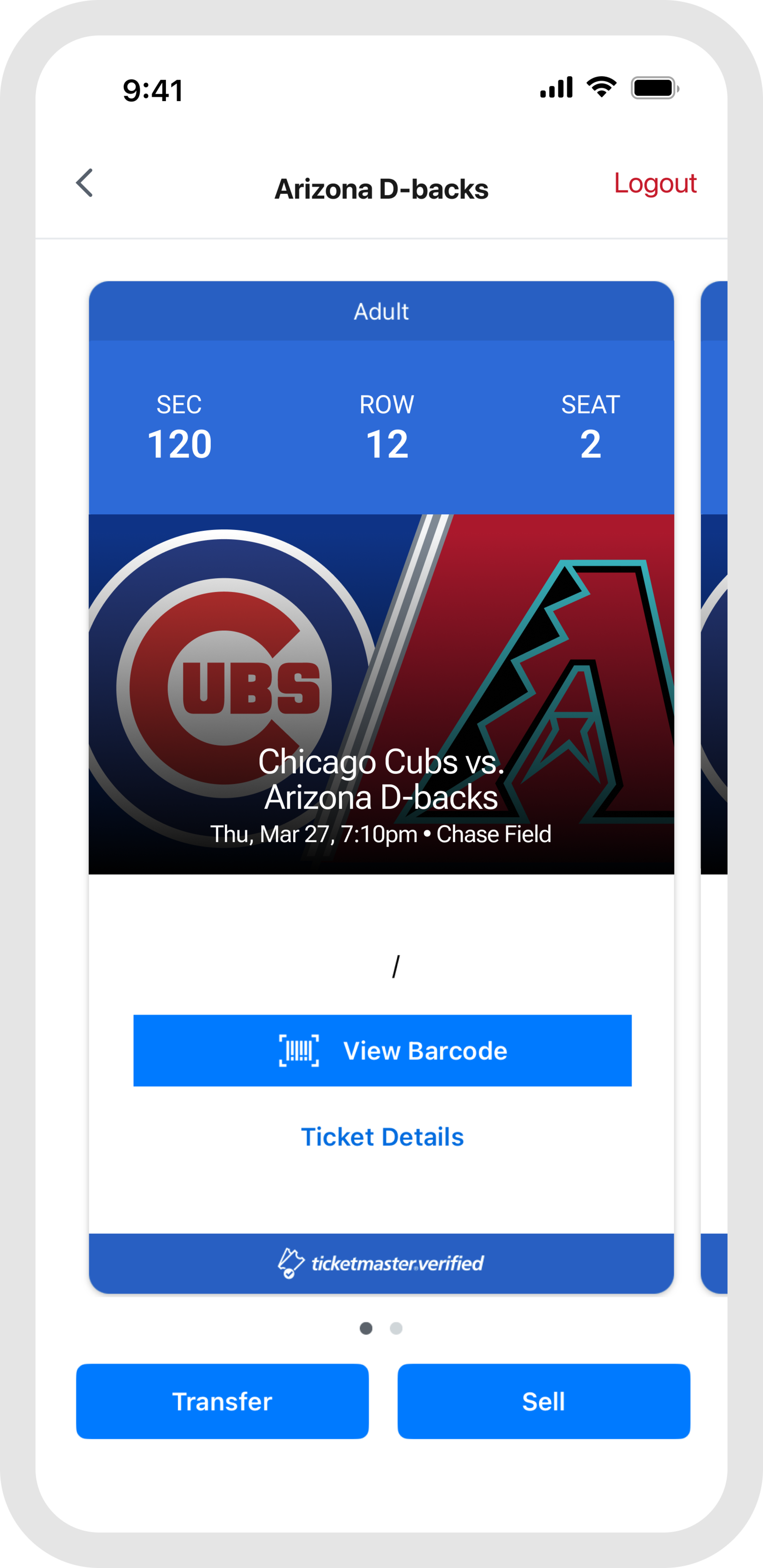This screenshot has height=1568, width=763.
Task: Show the next ticket card peeking right
Action: coord(714,785)
